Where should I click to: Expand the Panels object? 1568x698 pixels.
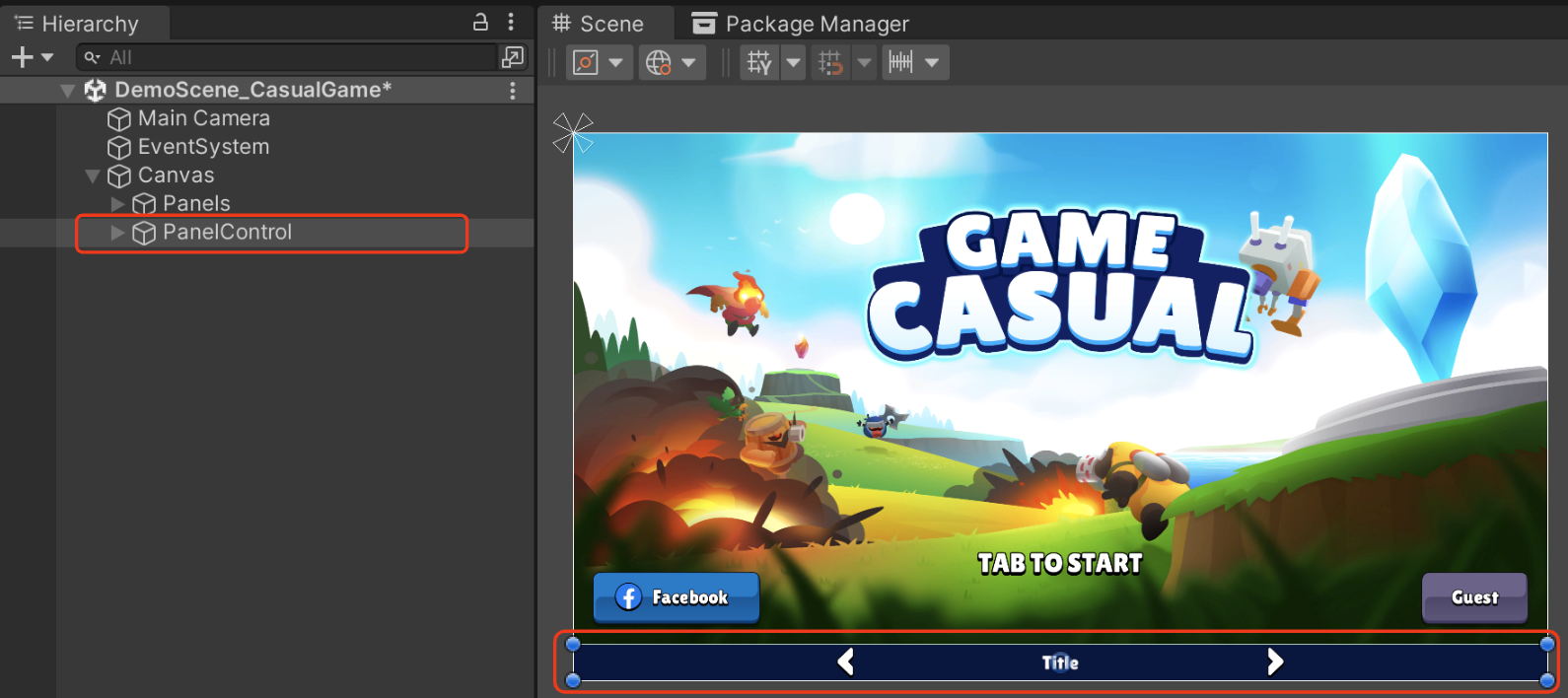[117, 204]
